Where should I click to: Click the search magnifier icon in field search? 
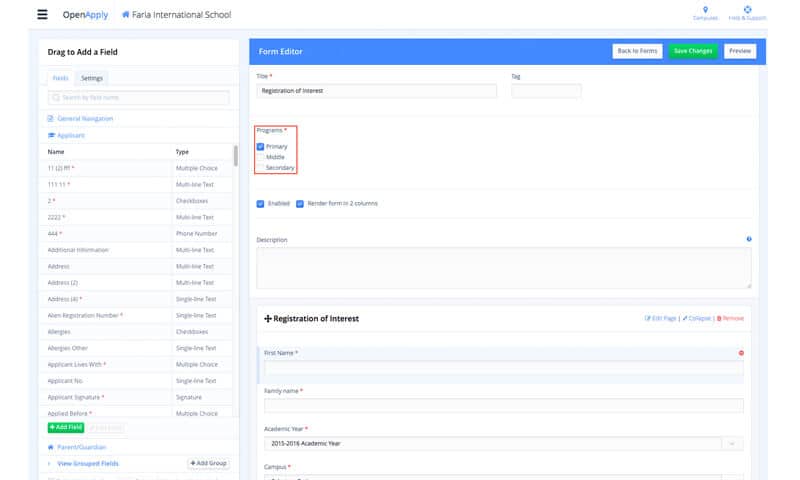pyautogui.click(x=56, y=97)
